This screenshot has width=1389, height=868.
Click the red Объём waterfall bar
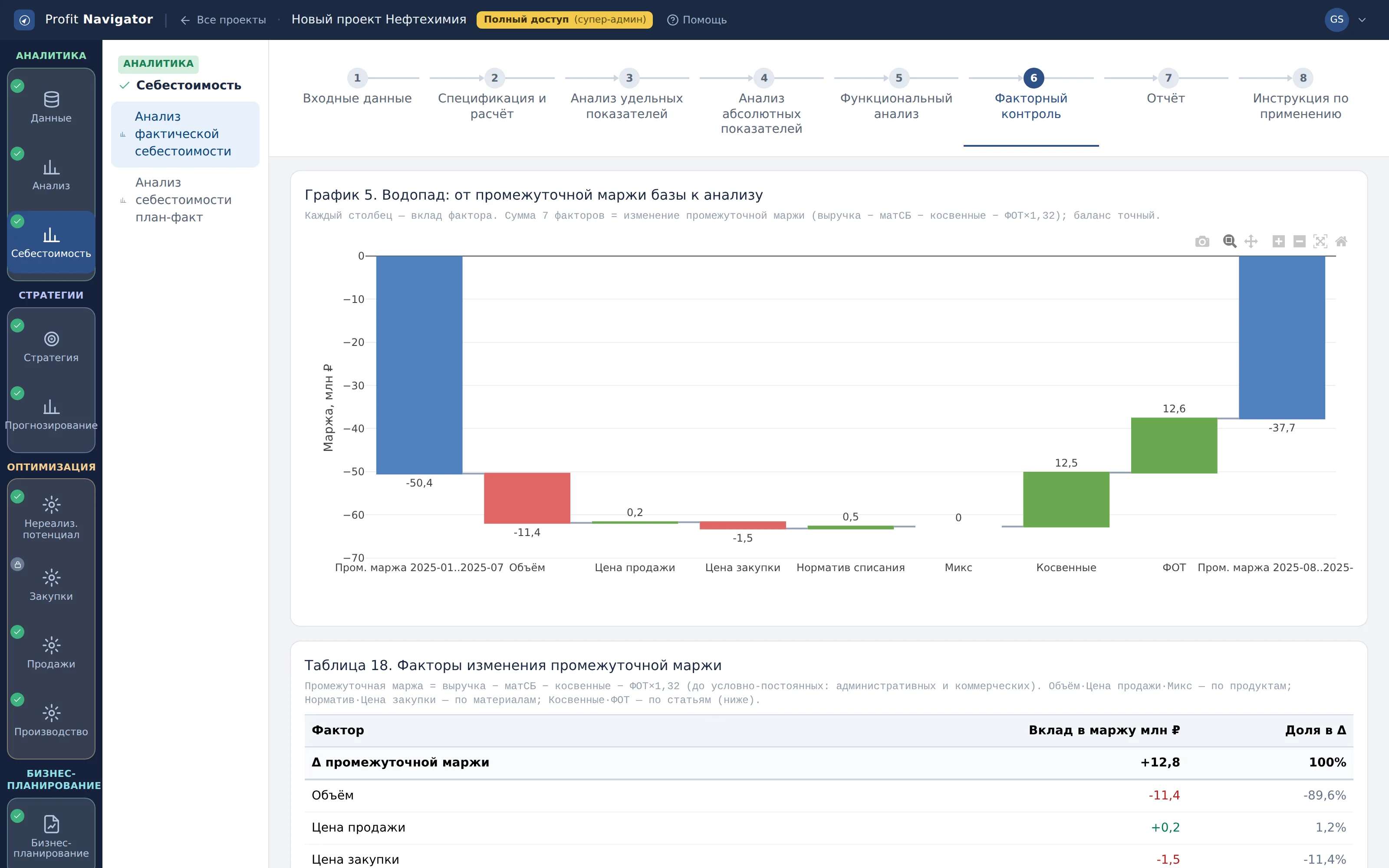pyautogui.click(x=527, y=498)
